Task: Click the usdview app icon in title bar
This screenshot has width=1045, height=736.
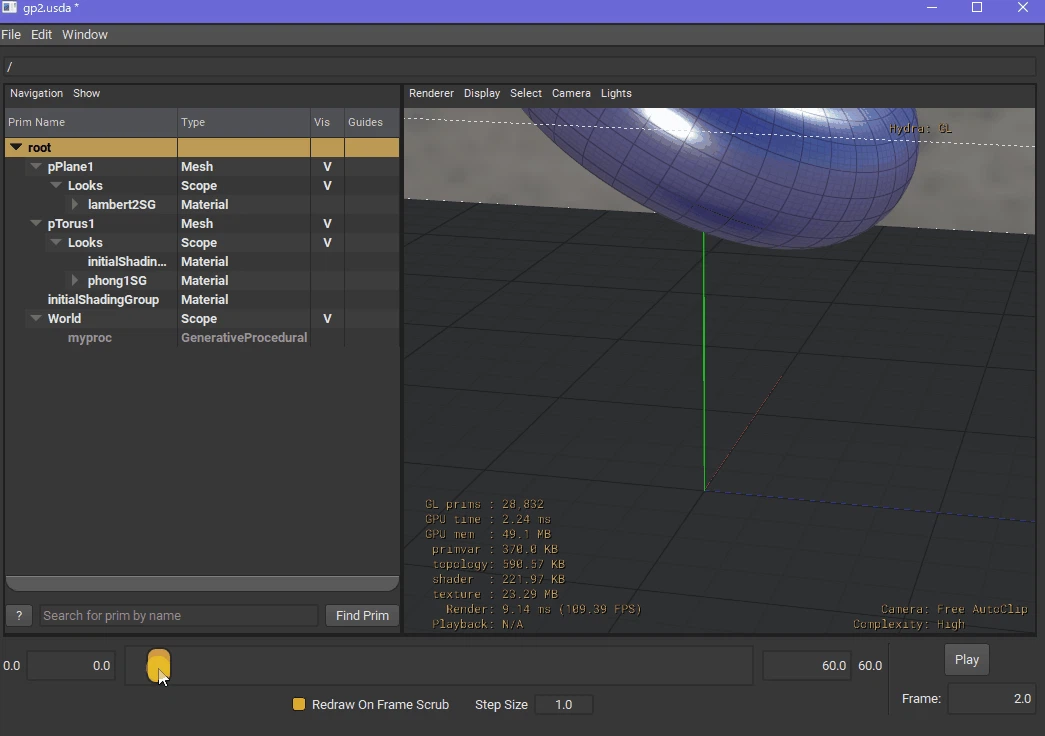Action: click(x=9, y=8)
